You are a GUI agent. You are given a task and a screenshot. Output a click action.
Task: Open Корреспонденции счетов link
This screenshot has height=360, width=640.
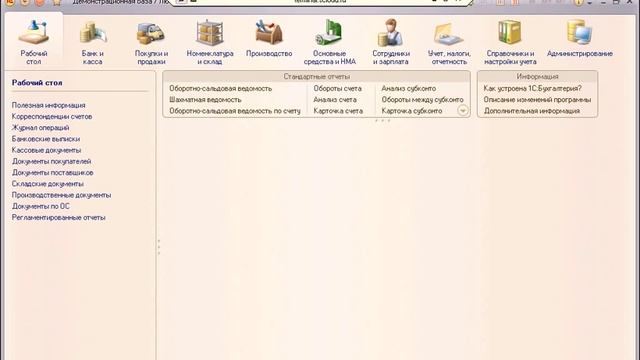click(x=52, y=116)
